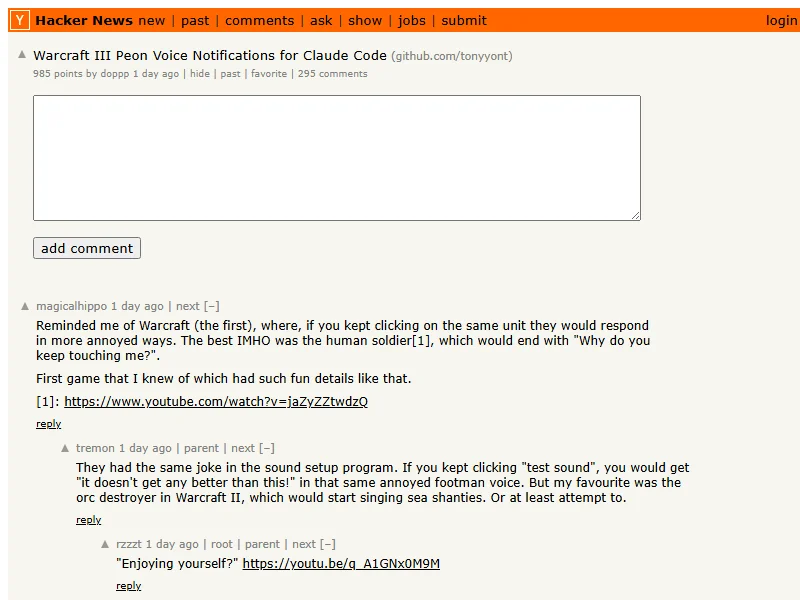Open the 'new' stories page
Image resolution: width=800 pixels, height=600 pixels.
click(x=152, y=20)
